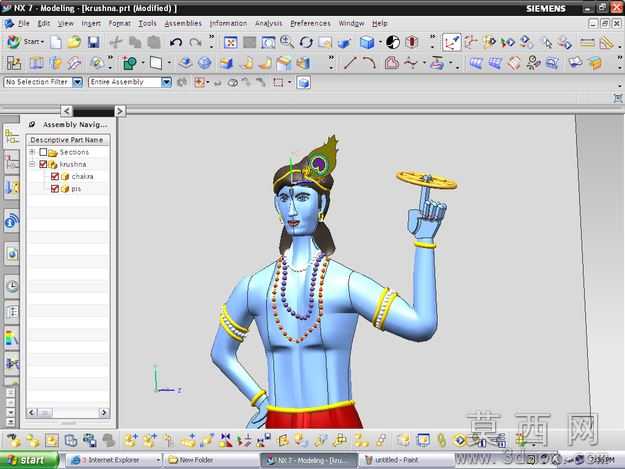Undo the last action
The image size is (625, 469).
click(176, 42)
